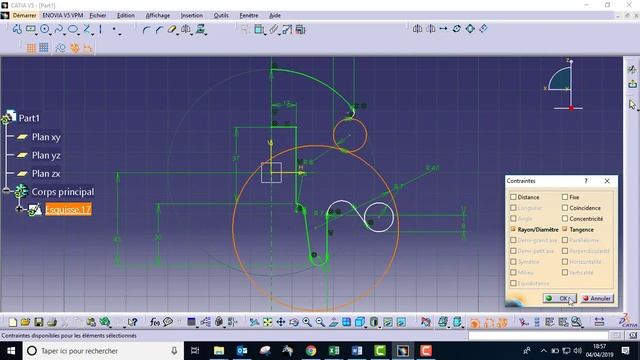
Task: Collapse the Corps principal tree node
Action: (x=7, y=191)
